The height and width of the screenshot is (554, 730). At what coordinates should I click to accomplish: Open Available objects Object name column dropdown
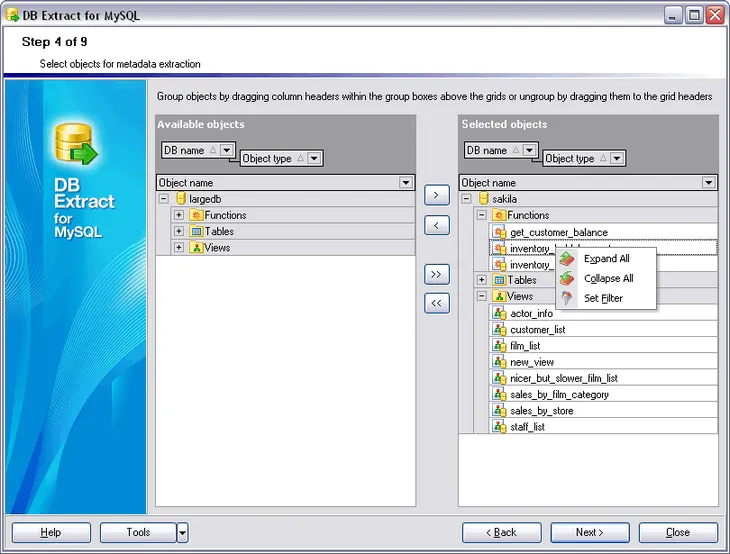tap(406, 182)
